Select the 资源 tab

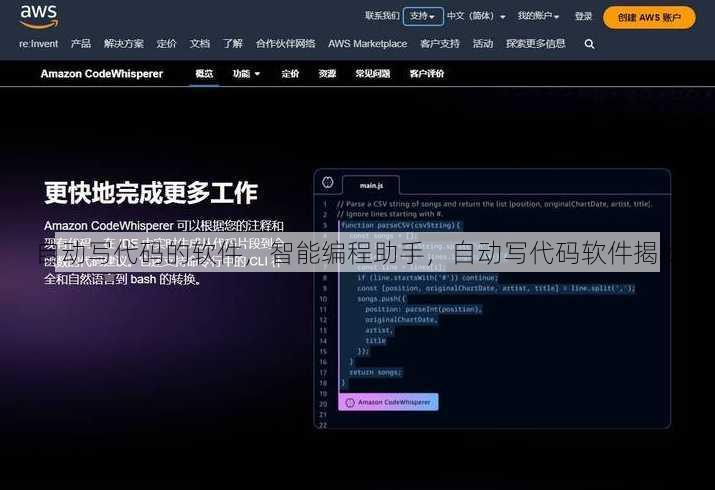[x=327, y=74]
